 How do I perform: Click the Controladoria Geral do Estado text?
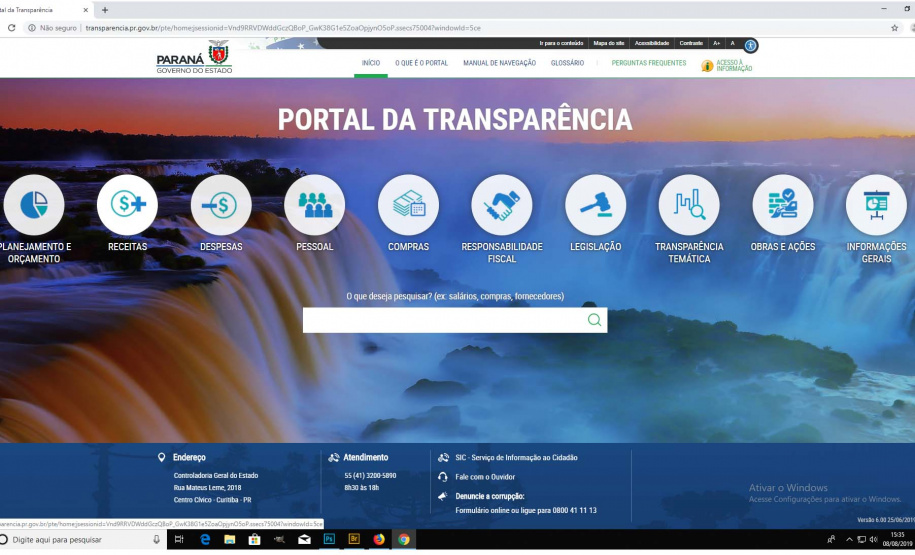coord(216,475)
